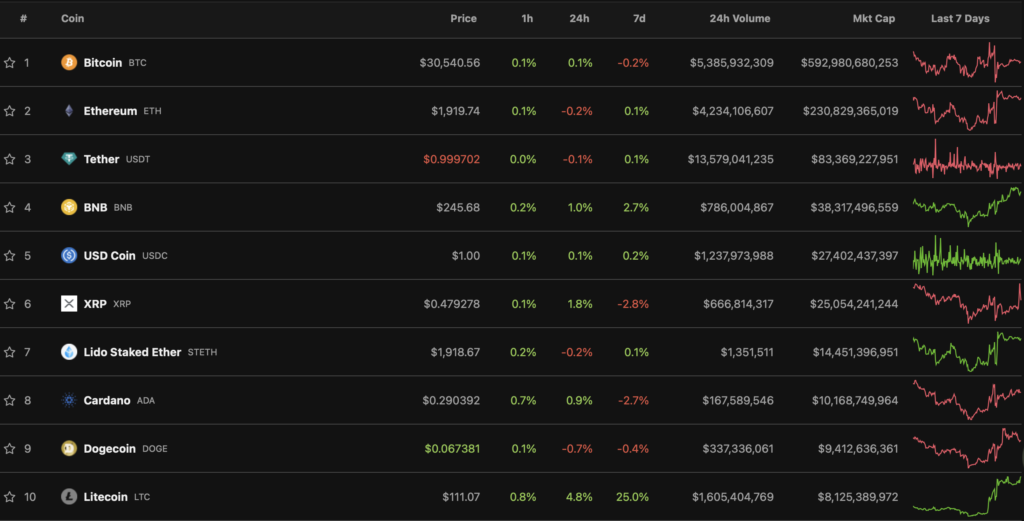Click the USD Coin logo icon
1024x521 pixels.
(69, 255)
